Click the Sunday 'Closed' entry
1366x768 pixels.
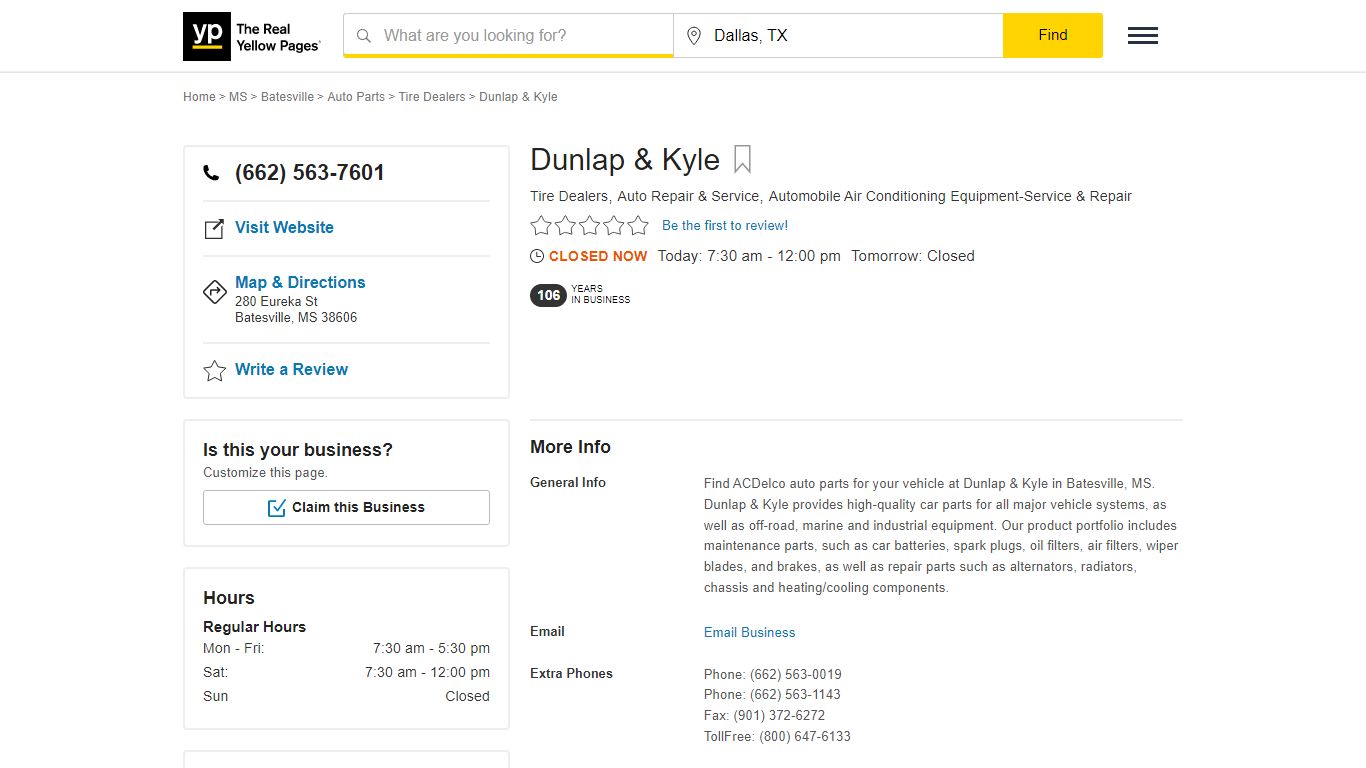tap(467, 696)
